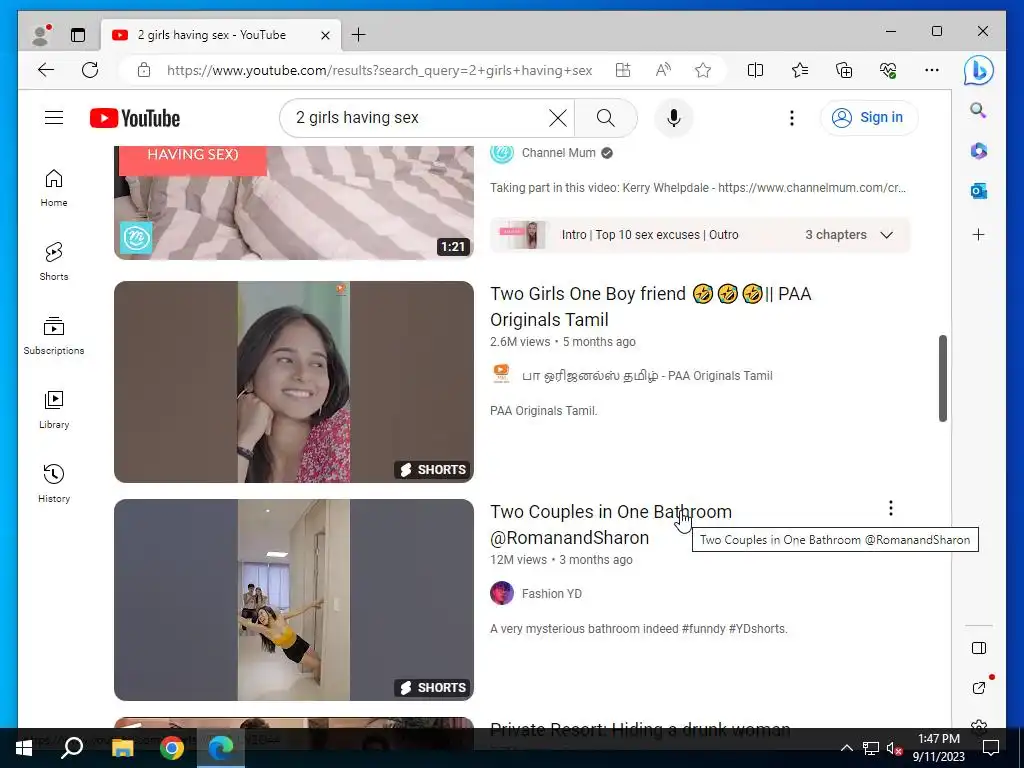Go to the YouTube logo home page
This screenshot has height=768, width=1024.
point(135,118)
